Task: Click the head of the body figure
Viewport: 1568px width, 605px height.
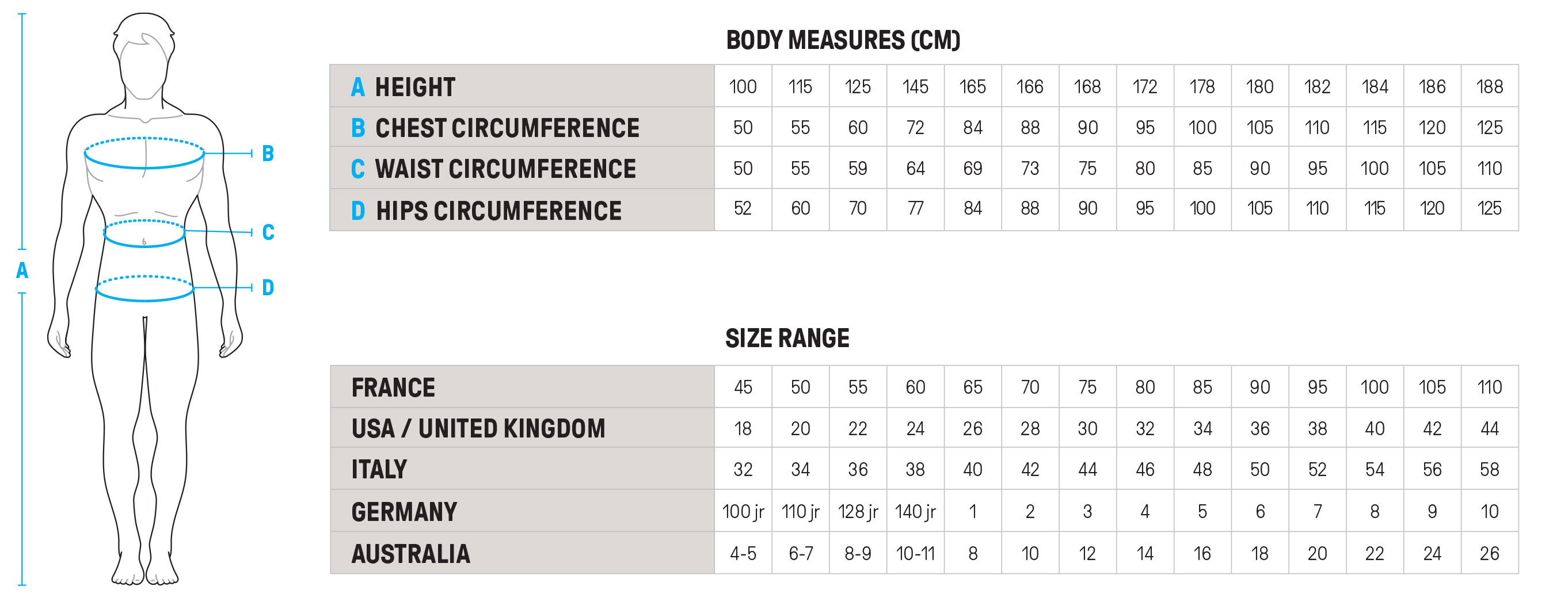Action: pos(144,58)
